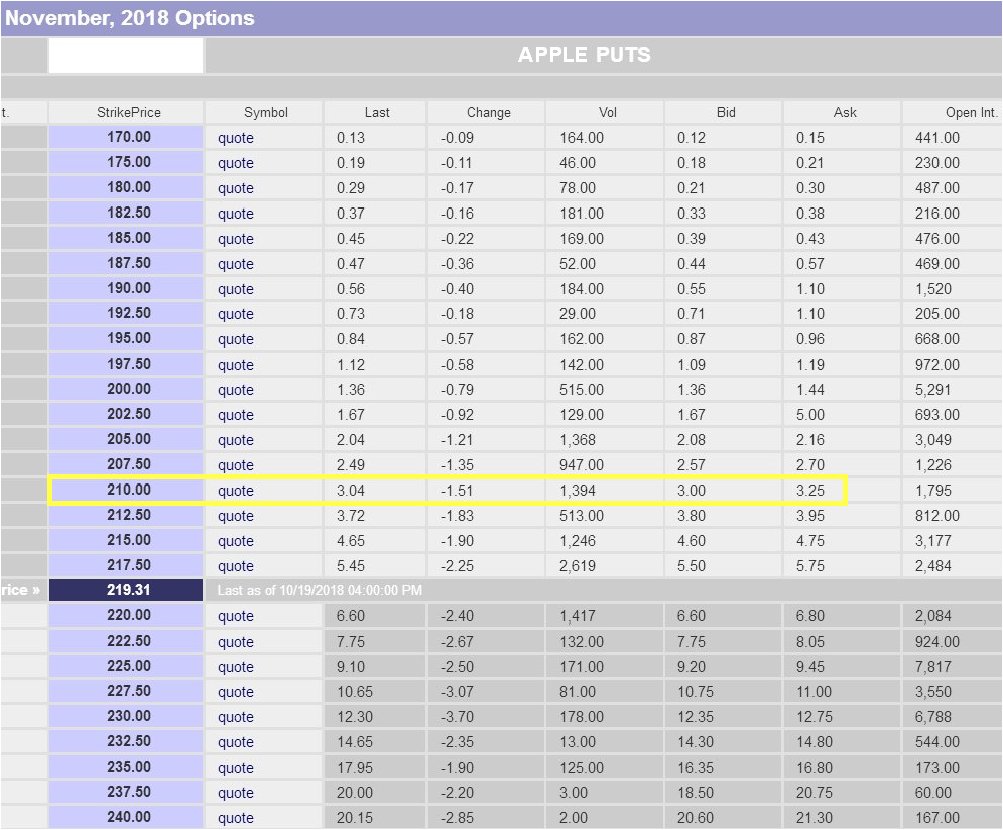Viewport: 1003px width, 830px height.
Task: Open the quote link for strike 187.50
Action: tap(235, 263)
